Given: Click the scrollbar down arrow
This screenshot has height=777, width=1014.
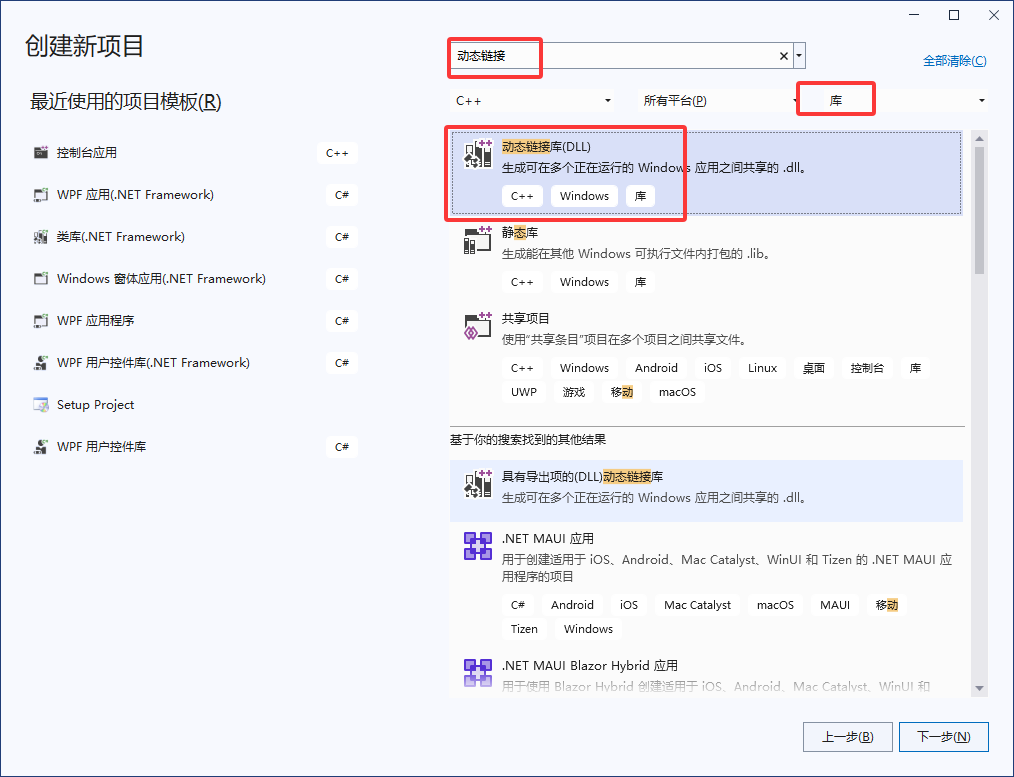Looking at the screenshot, I should (979, 688).
